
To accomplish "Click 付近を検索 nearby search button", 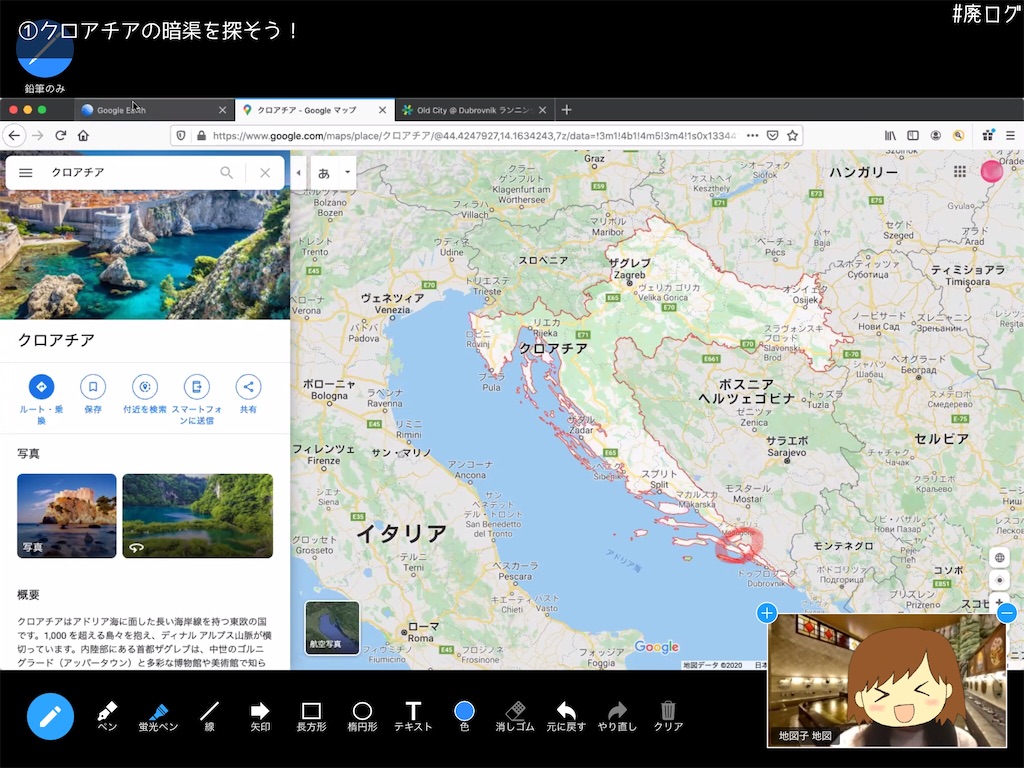I will pos(145,394).
